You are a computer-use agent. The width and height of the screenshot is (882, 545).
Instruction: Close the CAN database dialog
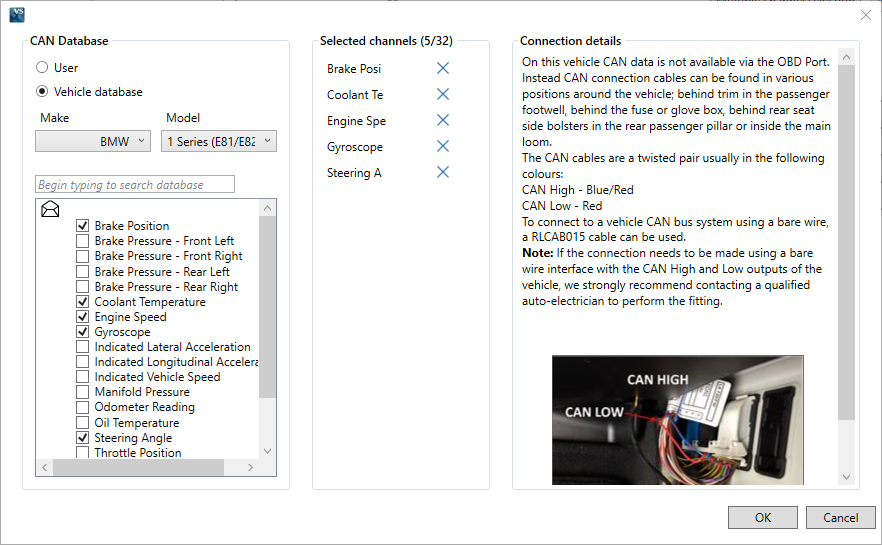point(866,15)
